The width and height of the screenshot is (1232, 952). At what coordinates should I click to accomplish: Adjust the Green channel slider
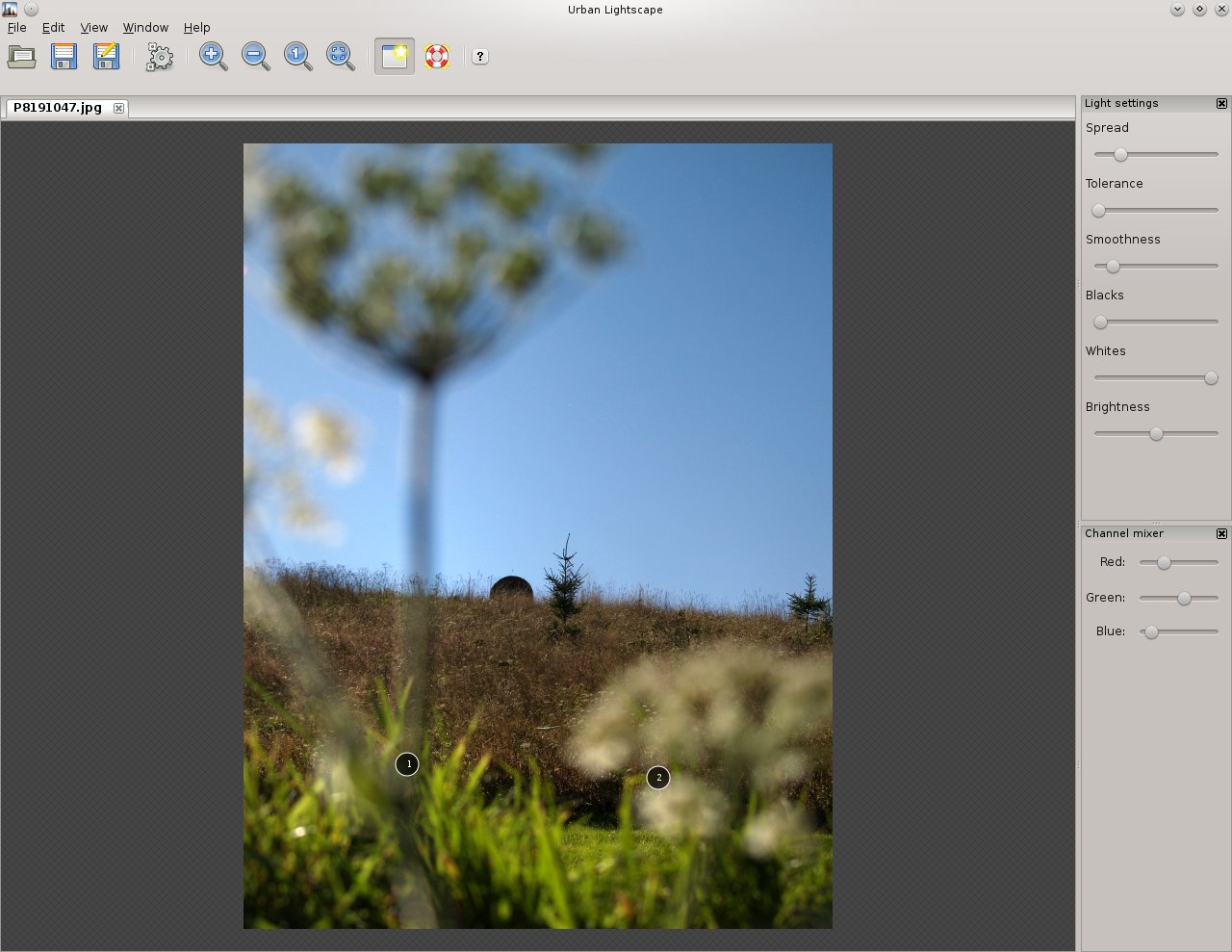click(1179, 598)
